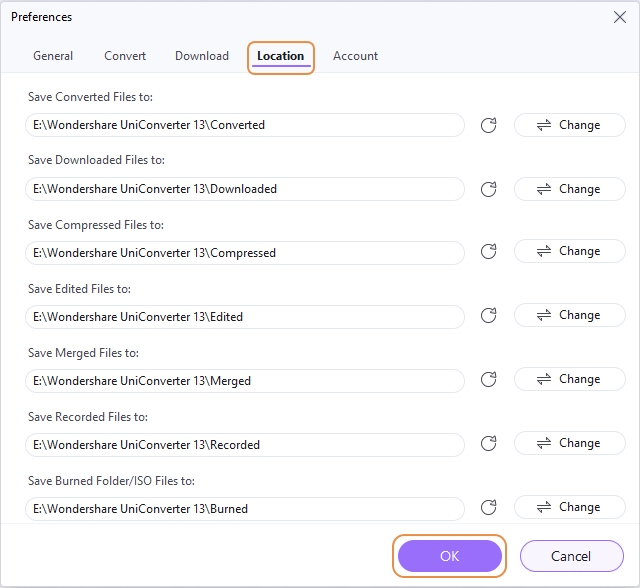Open the Convert tab
640x588 pixels.
(125, 56)
